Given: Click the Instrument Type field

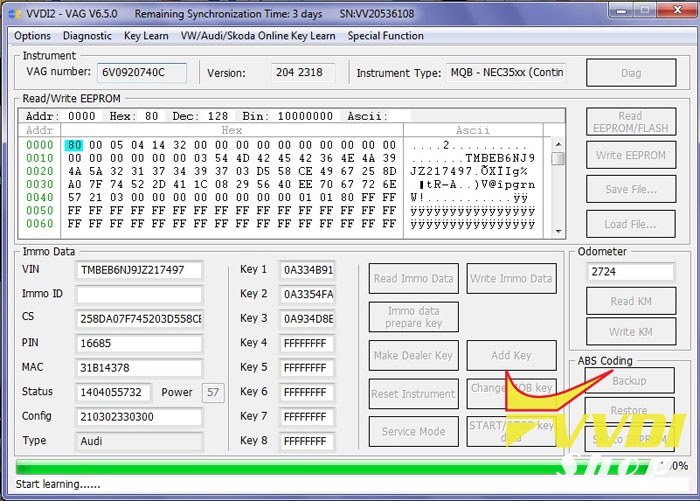Looking at the screenshot, I should [x=506, y=72].
